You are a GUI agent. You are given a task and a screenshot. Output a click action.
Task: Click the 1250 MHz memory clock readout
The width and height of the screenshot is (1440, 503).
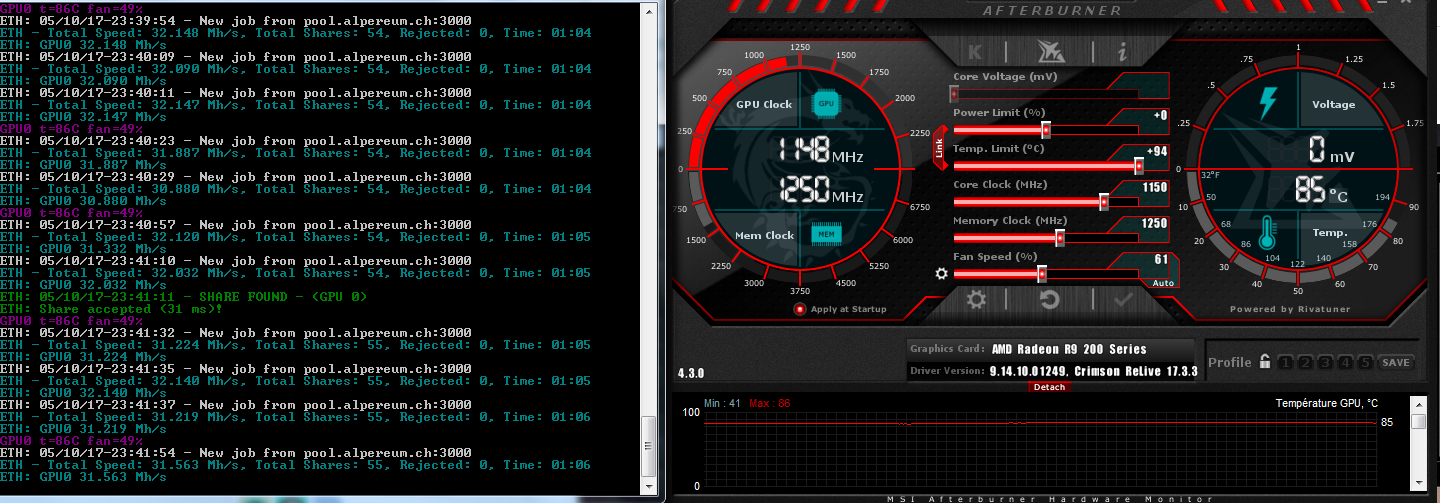coord(820,192)
